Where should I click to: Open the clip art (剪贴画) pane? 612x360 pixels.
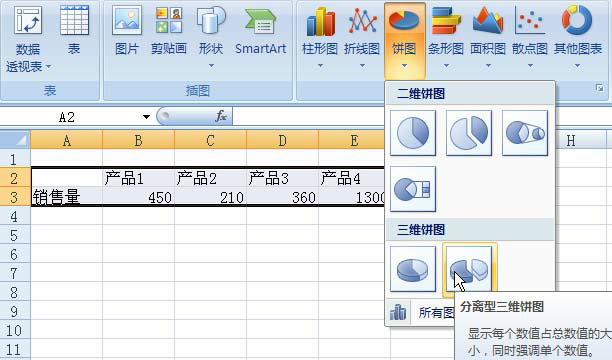pos(169,31)
